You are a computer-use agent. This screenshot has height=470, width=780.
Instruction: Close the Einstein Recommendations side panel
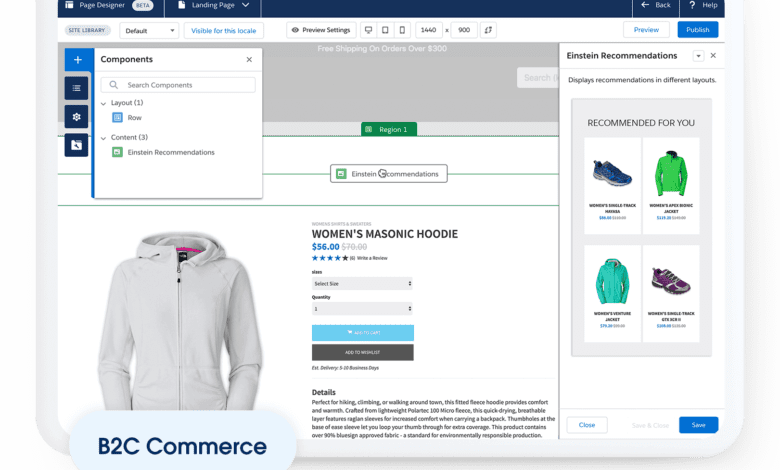[x=713, y=56]
